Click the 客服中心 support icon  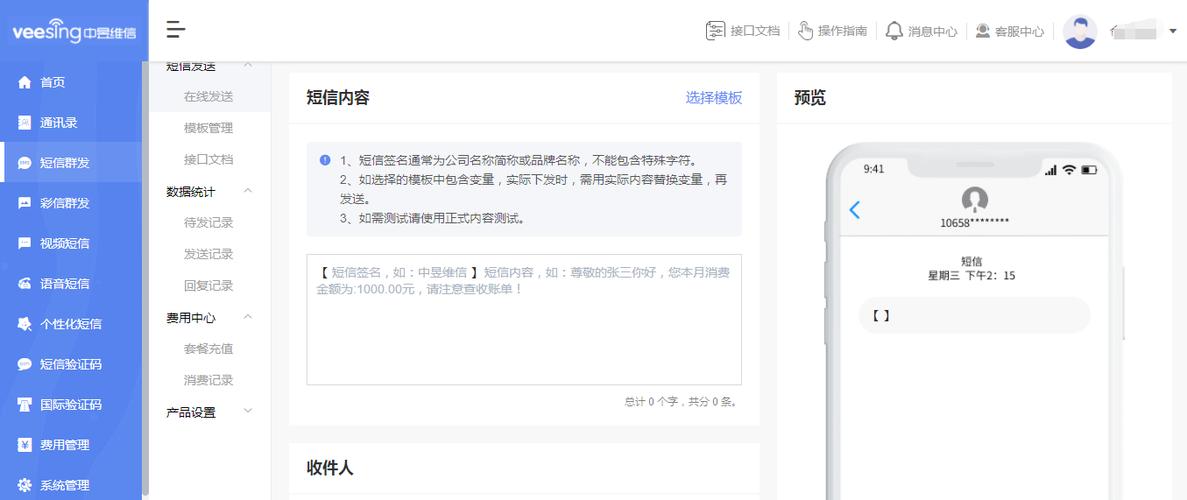coord(982,31)
